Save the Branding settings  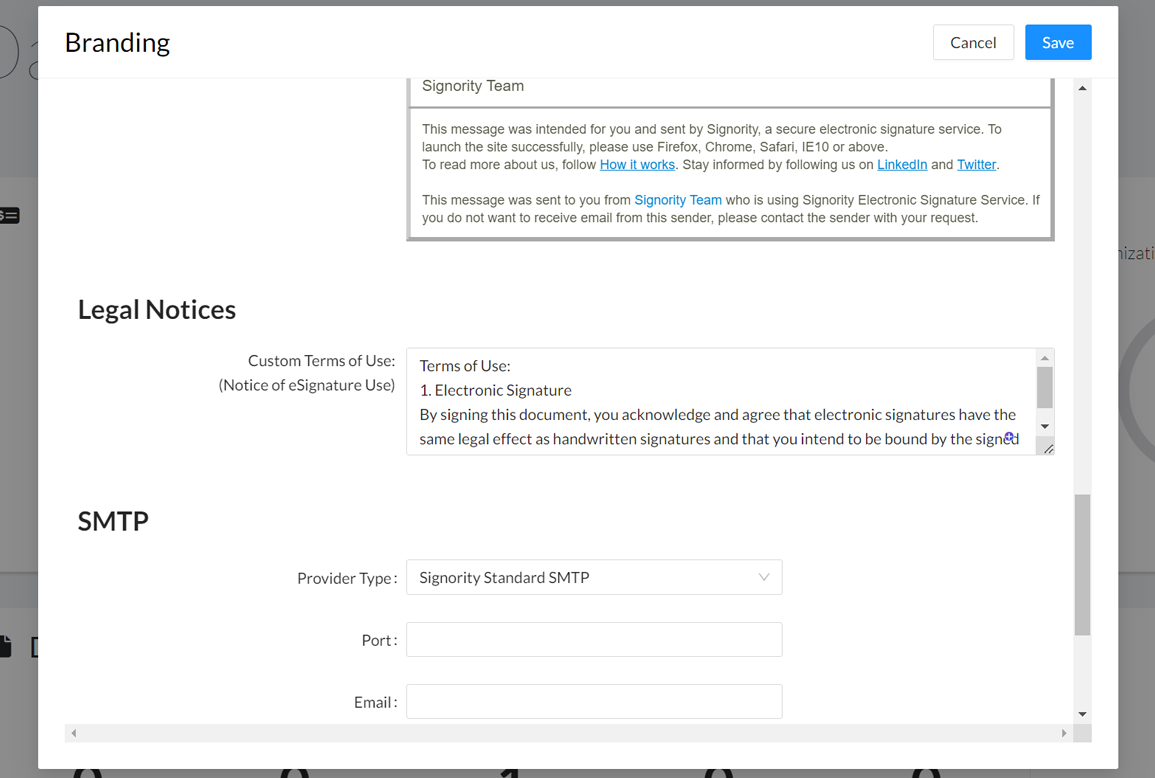[1058, 42]
